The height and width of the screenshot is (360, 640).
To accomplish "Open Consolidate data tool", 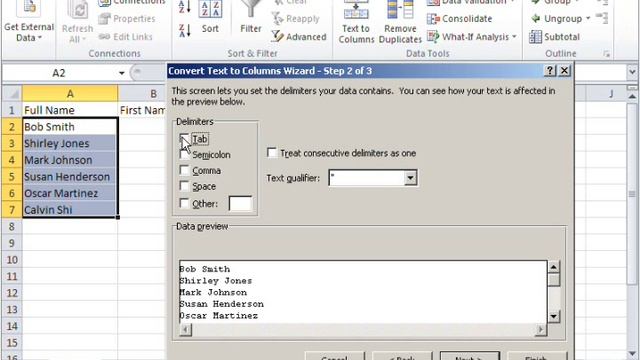I will (x=460, y=19).
